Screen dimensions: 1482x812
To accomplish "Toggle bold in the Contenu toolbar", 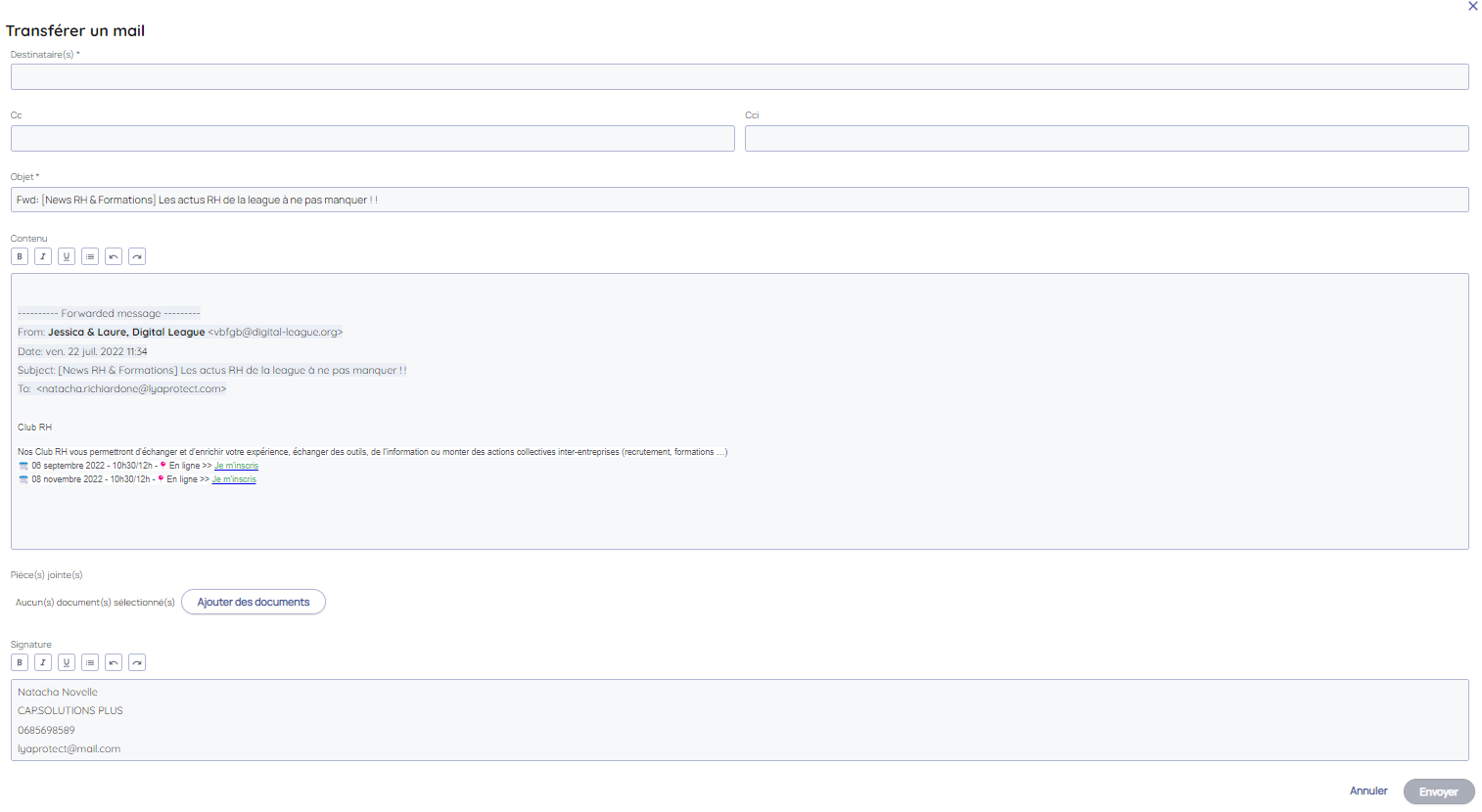I will (20, 256).
